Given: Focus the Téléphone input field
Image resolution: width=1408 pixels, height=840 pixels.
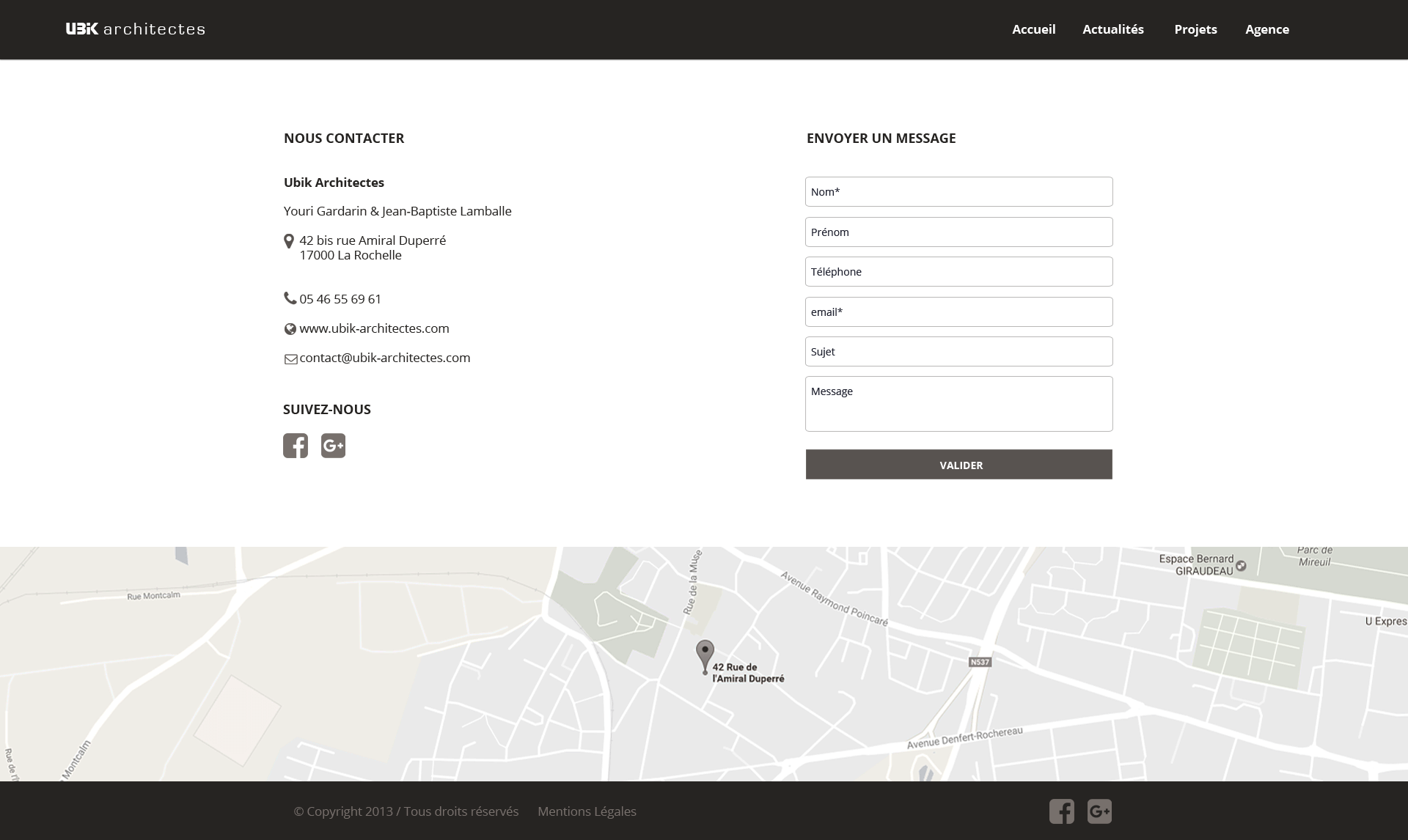Looking at the screenshot, I should tap(958, 272).
